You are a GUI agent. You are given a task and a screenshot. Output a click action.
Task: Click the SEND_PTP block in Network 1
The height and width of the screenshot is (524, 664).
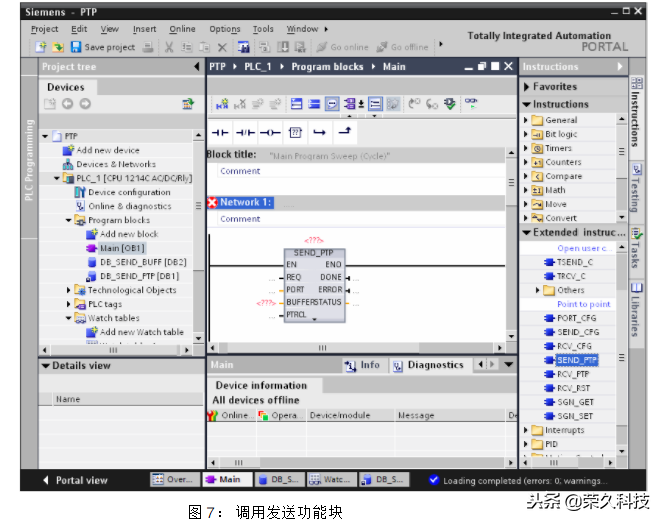tap(314, 285)
